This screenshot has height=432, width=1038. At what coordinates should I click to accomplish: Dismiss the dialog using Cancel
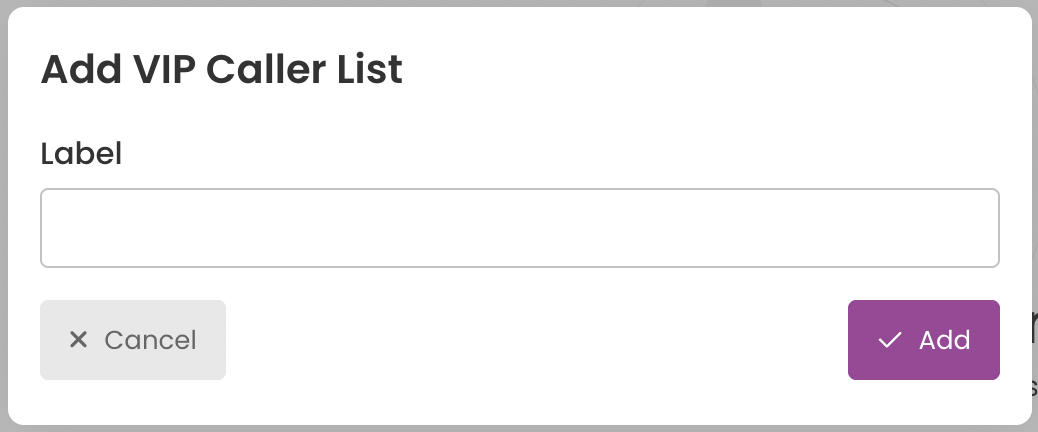pos(133,340)
